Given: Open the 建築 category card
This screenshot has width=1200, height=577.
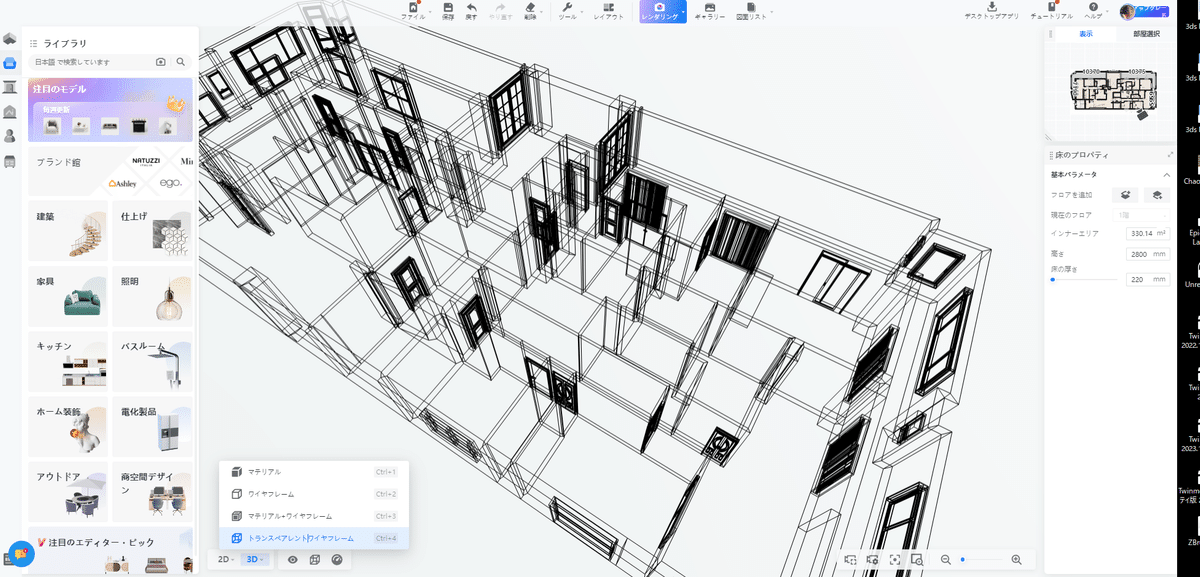Looking at the screenshot, I should 68,230.
